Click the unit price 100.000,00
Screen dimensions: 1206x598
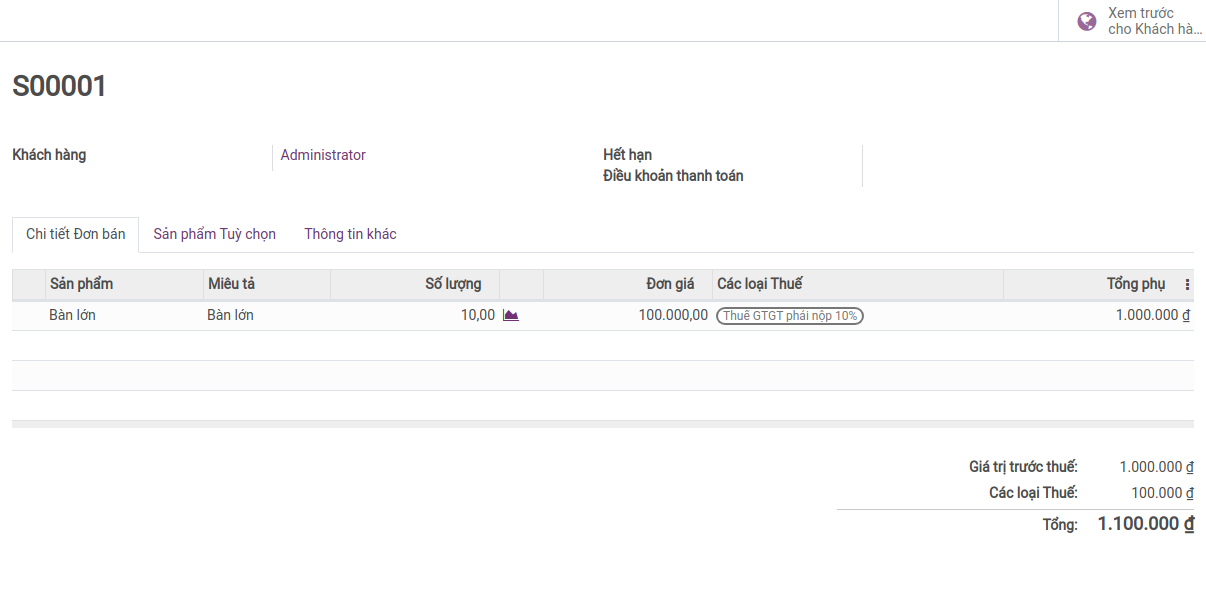click(673, 315)
